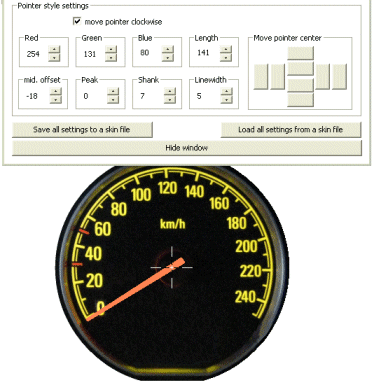Image resolution: width=374 pixels, height=385 pixels.
Task: Increase the Blue value with up arrow
Action: [168, 50]
